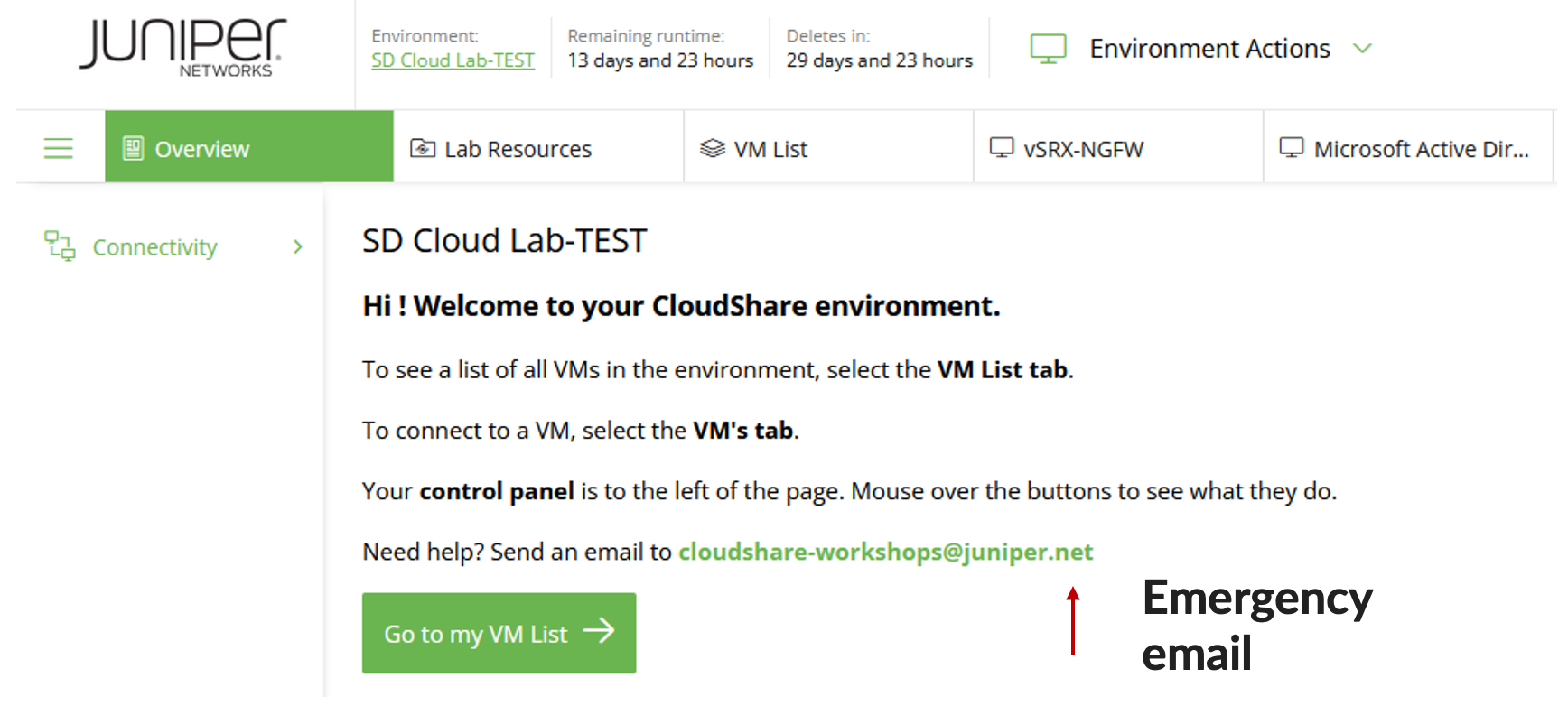Expand the Environment Actions dropdown chevron
Image resolution: width=1568 pixels, height=706 pixels.
click(1362, 49)
